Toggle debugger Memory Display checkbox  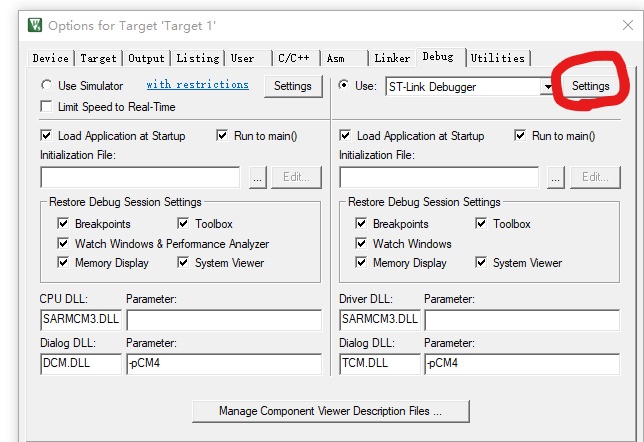pos(361,262)
